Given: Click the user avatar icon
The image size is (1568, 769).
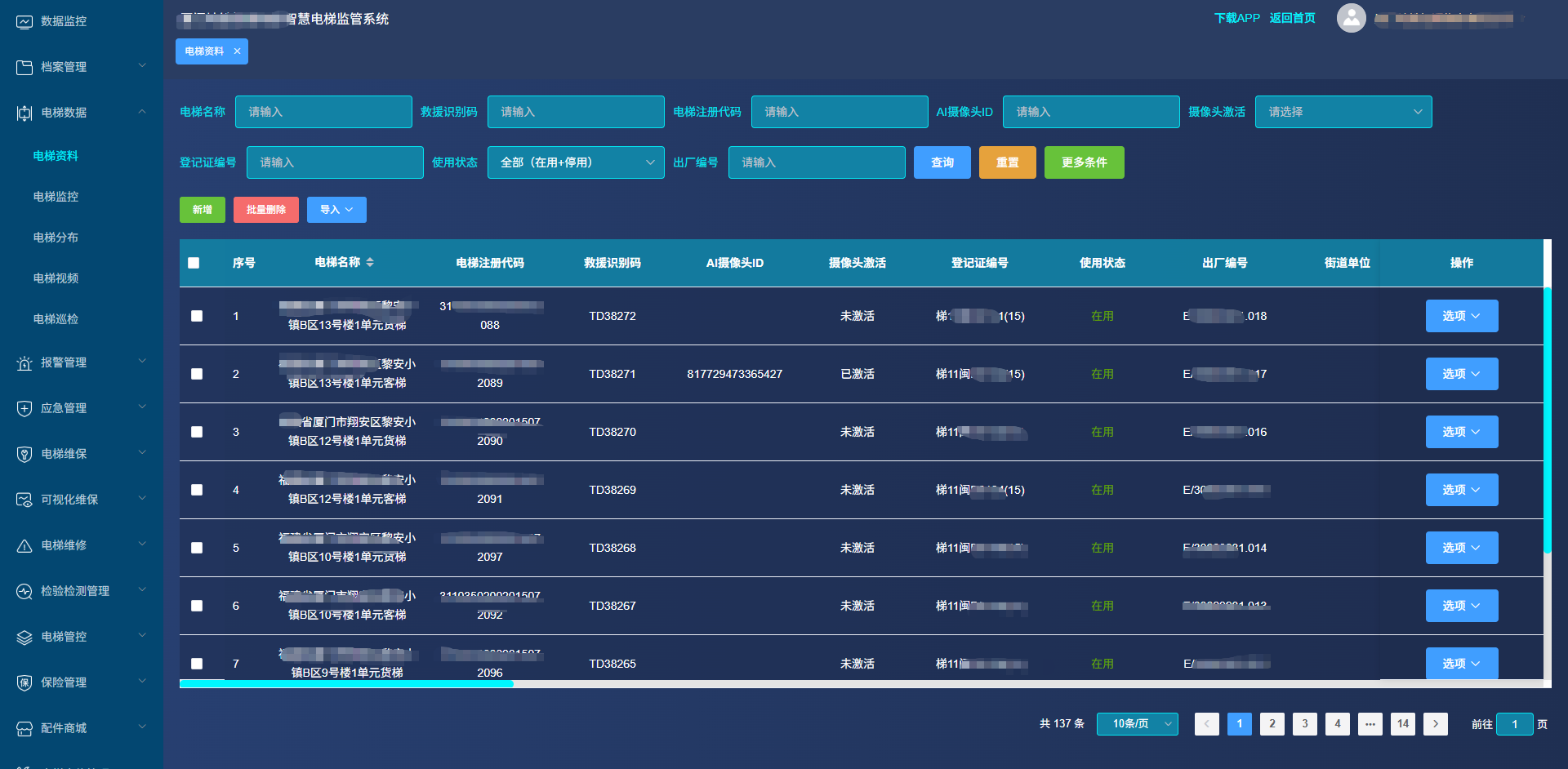Looking at the screenshot, I should click(x=1351, y=18).
